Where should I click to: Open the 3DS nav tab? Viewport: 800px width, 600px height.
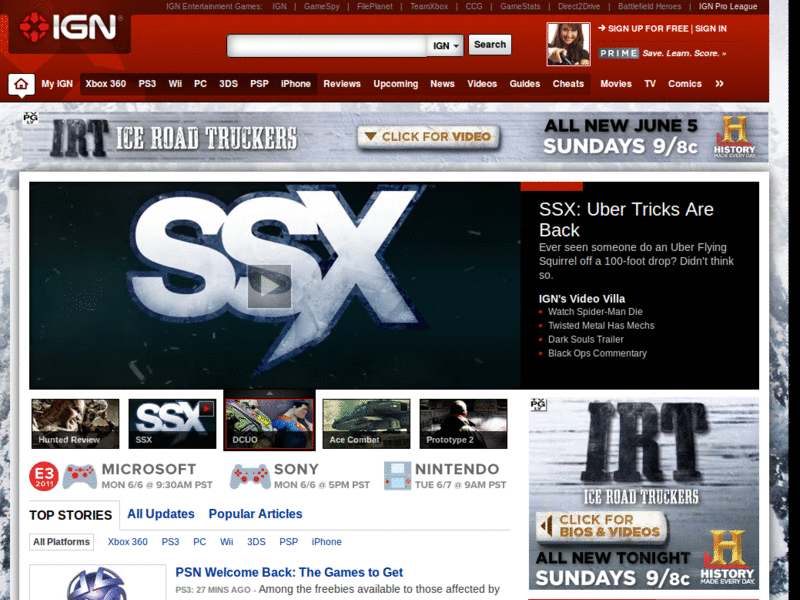click(x=228, y=84)
